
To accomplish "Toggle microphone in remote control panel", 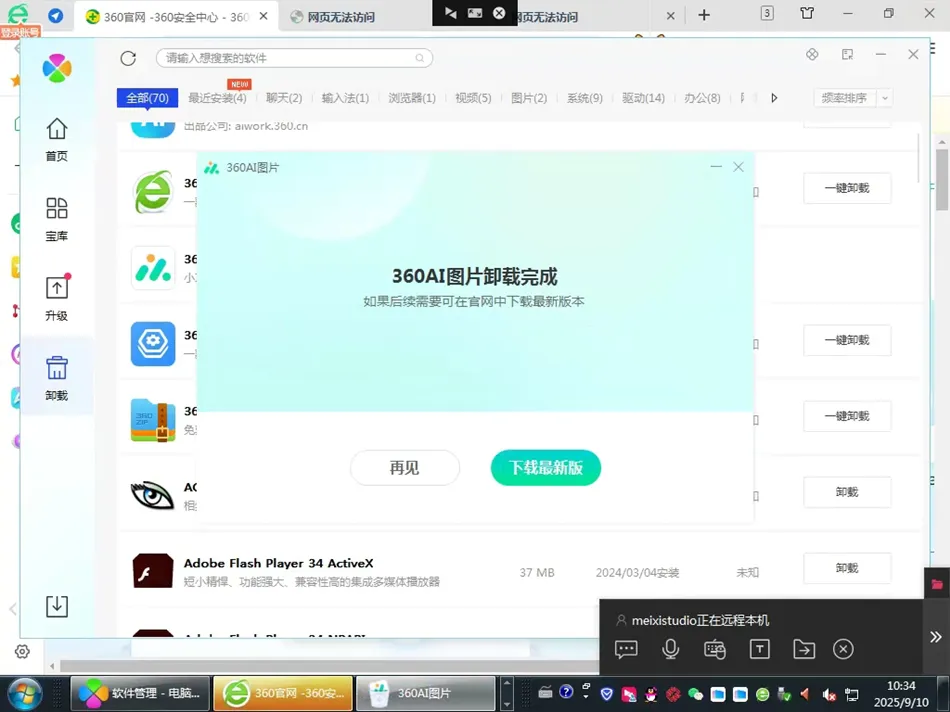I will [x=670, y=650].
